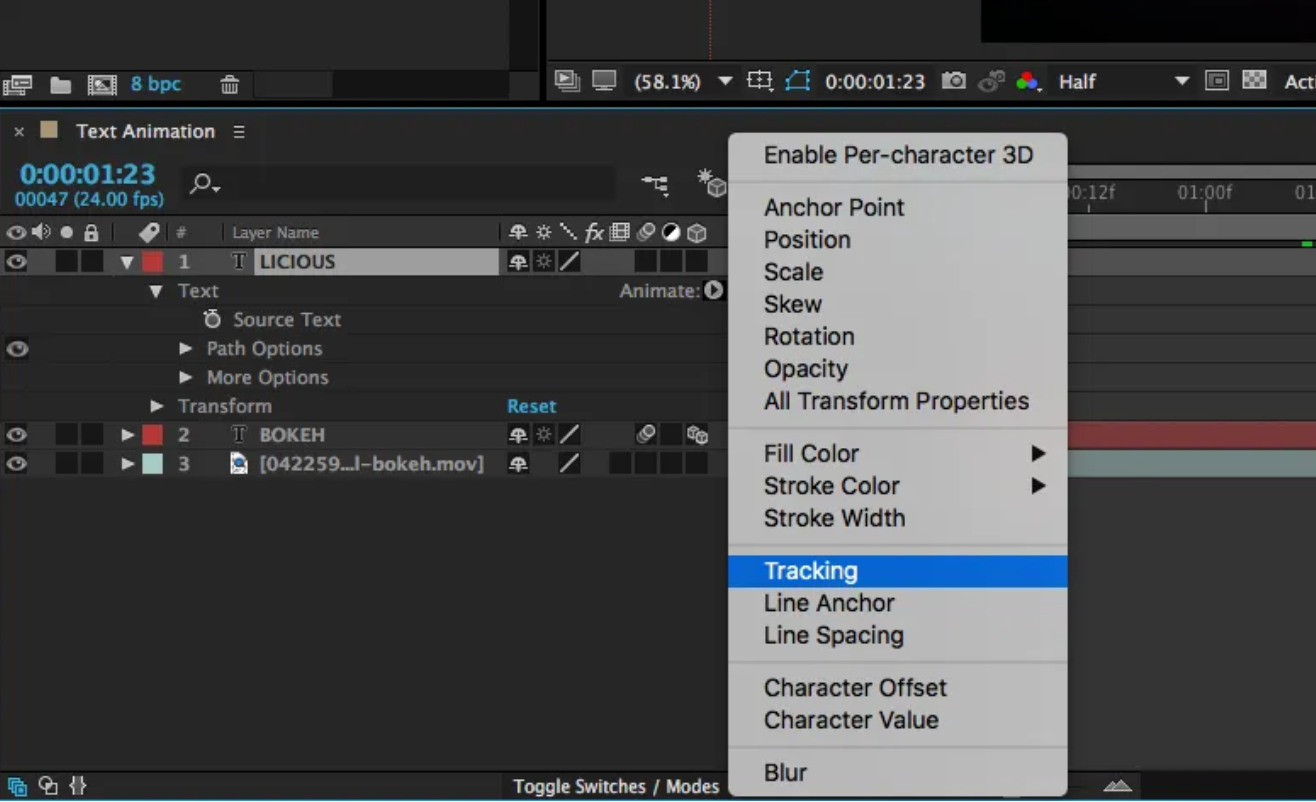Screen dimensions: 1316x802
Task: Open the Half resolution dropdown
Action: coord(1181,82)
